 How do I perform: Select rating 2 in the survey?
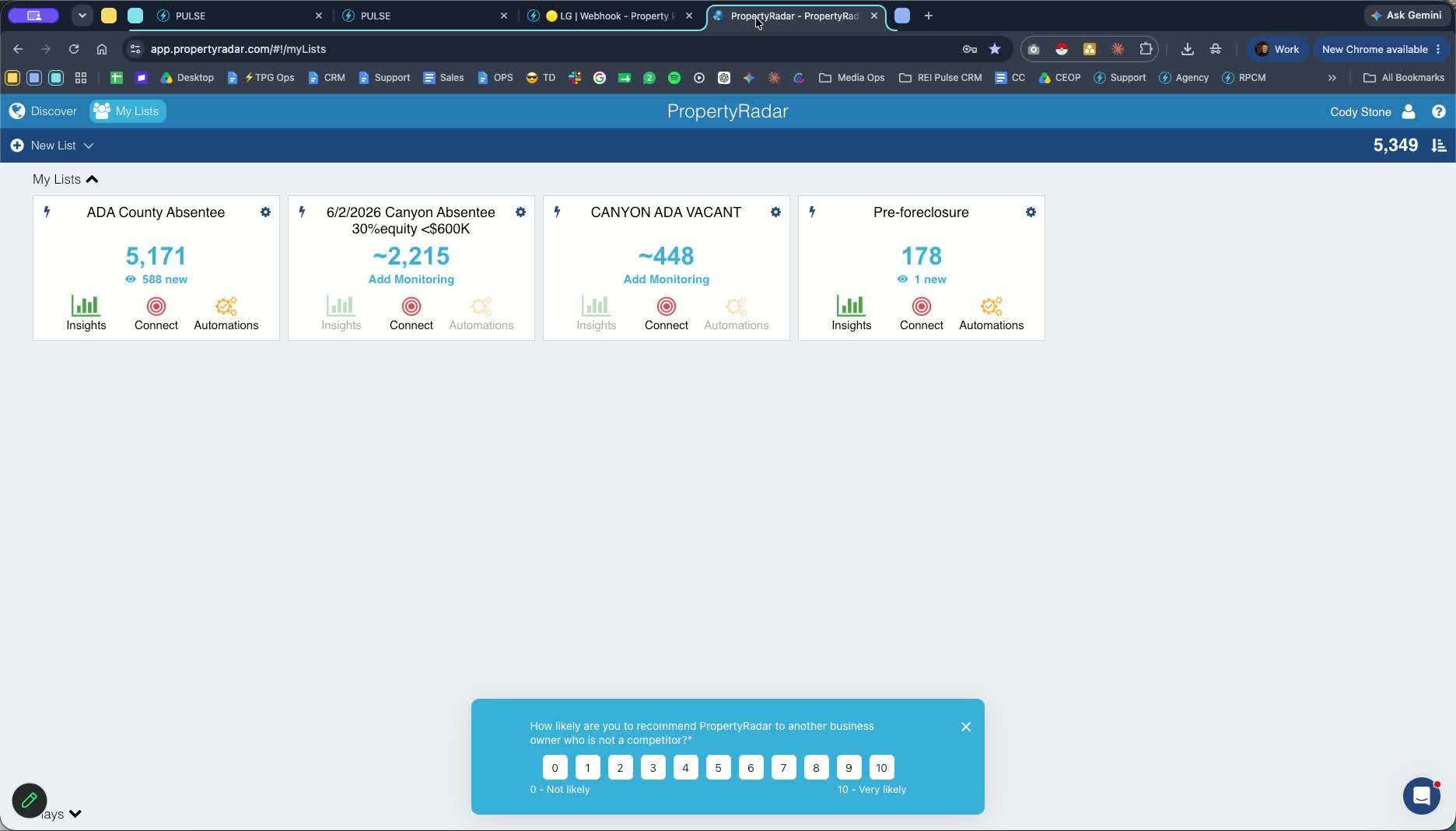[620, 768]
